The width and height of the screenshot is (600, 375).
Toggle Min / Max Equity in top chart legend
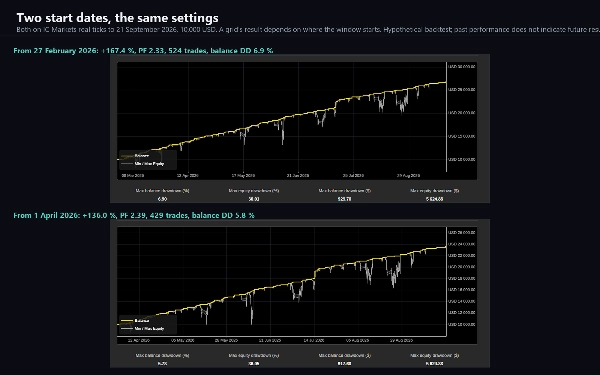click(142, 163)
